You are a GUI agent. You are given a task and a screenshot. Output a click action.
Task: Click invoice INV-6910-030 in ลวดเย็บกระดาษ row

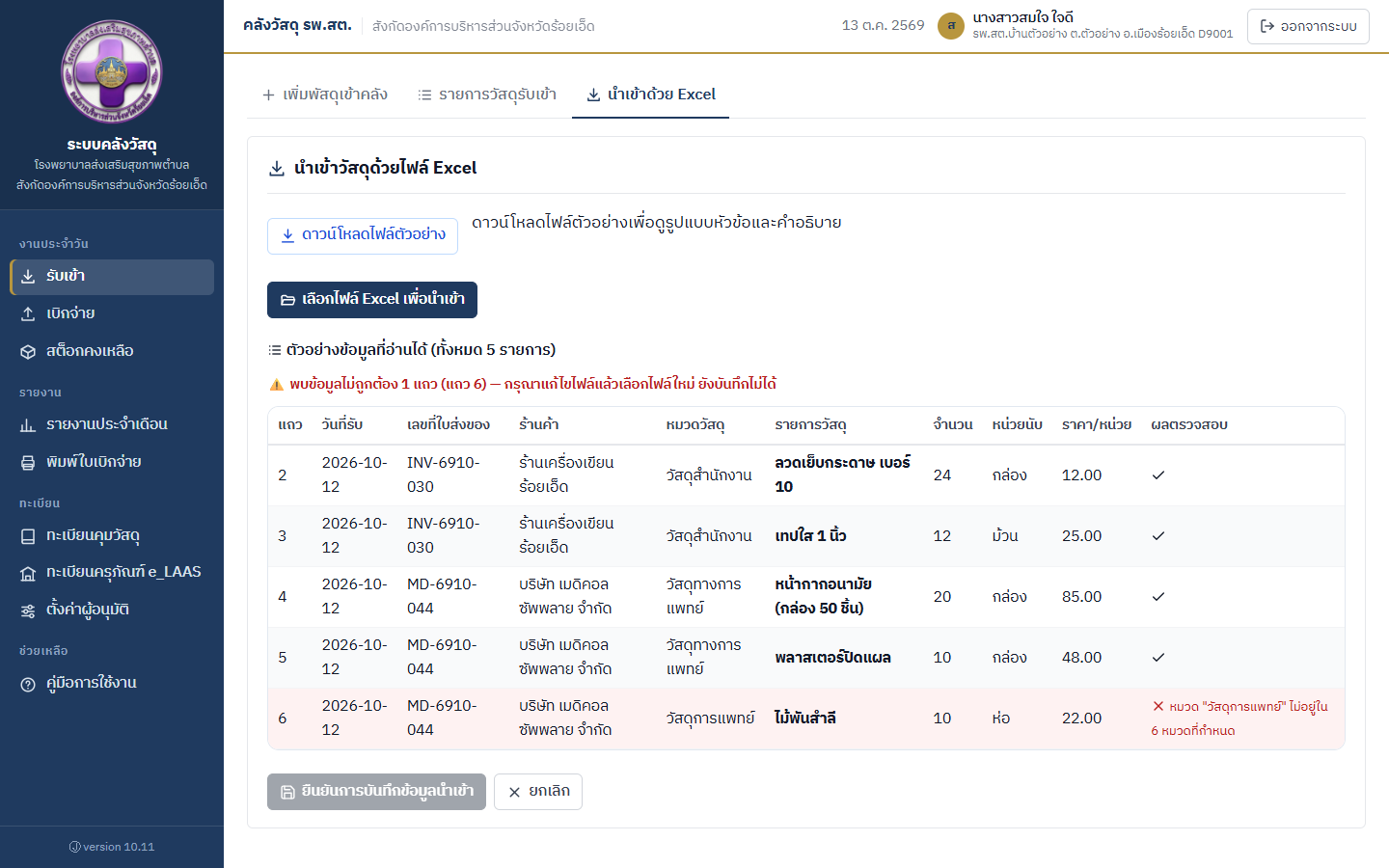444,475
